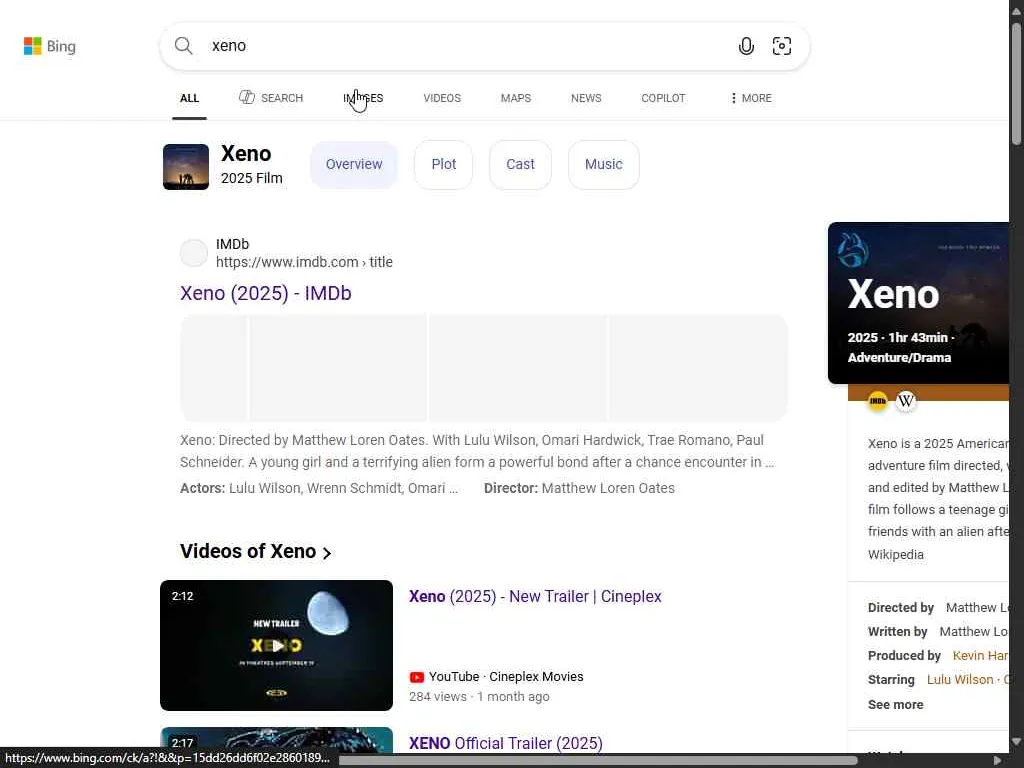Click the horizontal scrollbar at bottom
This screenshot has width=1024, height=768.
click(598, 760)
